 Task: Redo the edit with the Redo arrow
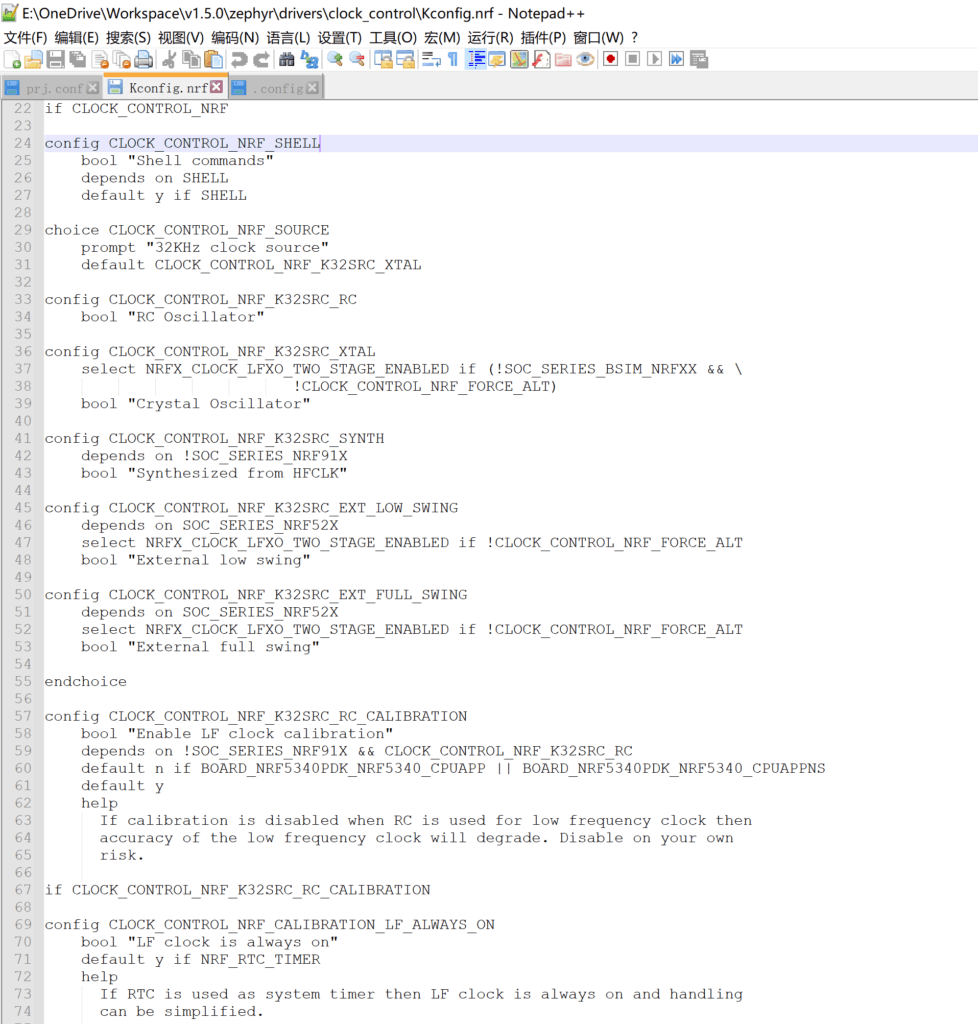click(x=261, y=60)
